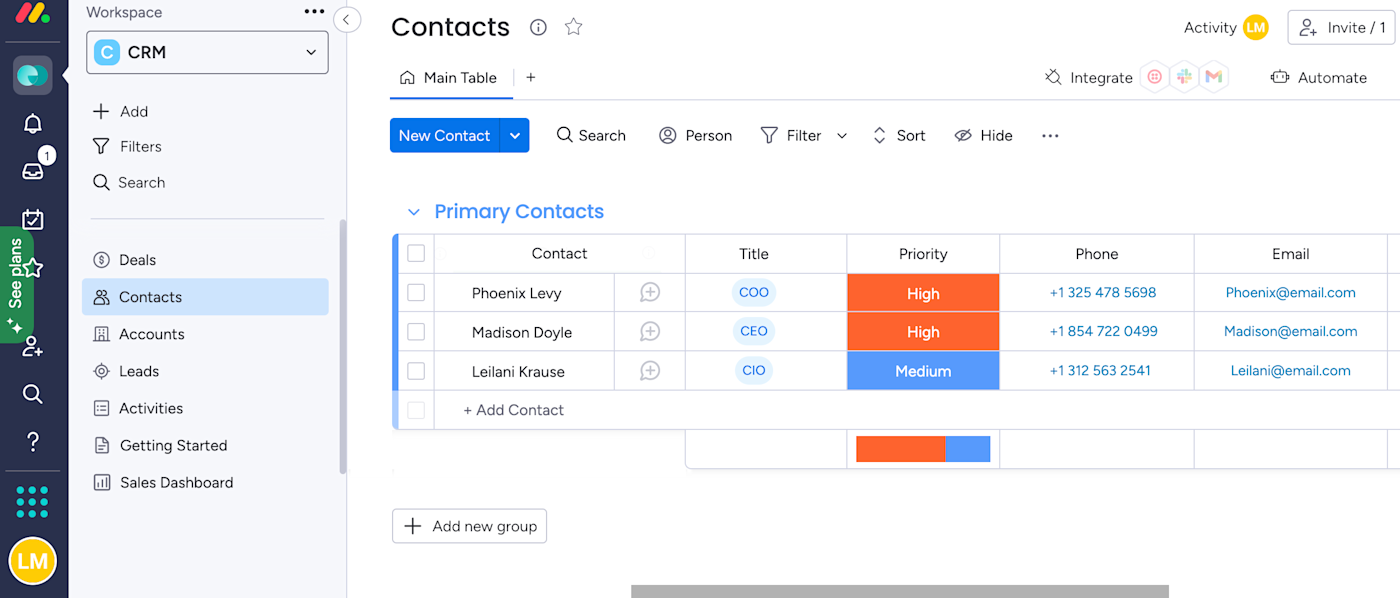Open the Phoenix@email.com link
This screenshot has width=1400, height=598.
pos(1290,293)
